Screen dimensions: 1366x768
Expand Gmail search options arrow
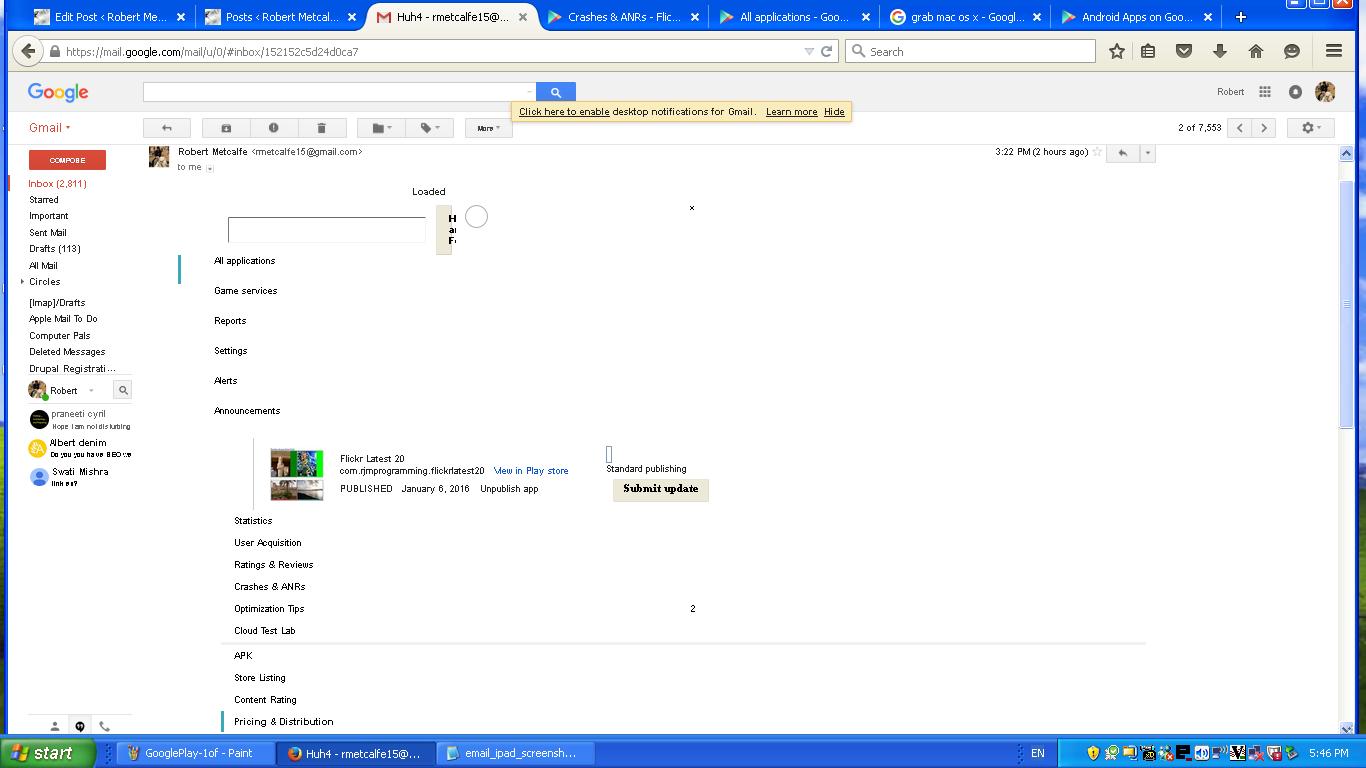click(x=529, y=92)
